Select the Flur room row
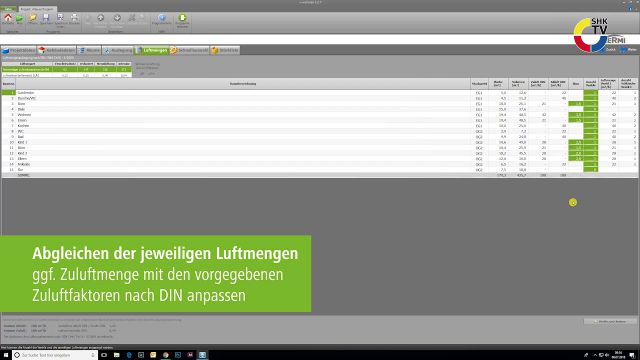640x360 pixels. 319,170
